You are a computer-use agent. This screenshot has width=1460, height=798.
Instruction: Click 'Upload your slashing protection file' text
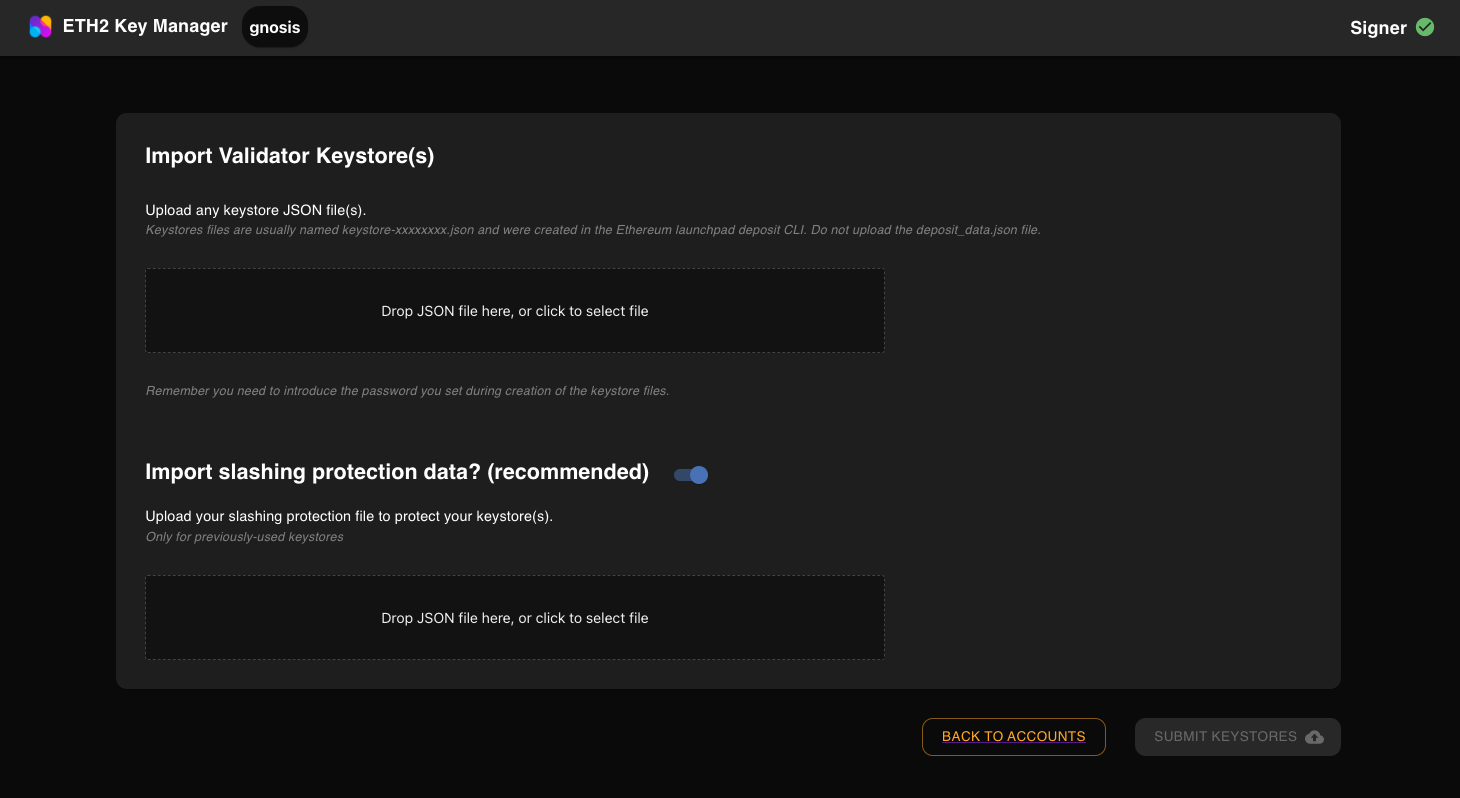[x=349, y=517]
